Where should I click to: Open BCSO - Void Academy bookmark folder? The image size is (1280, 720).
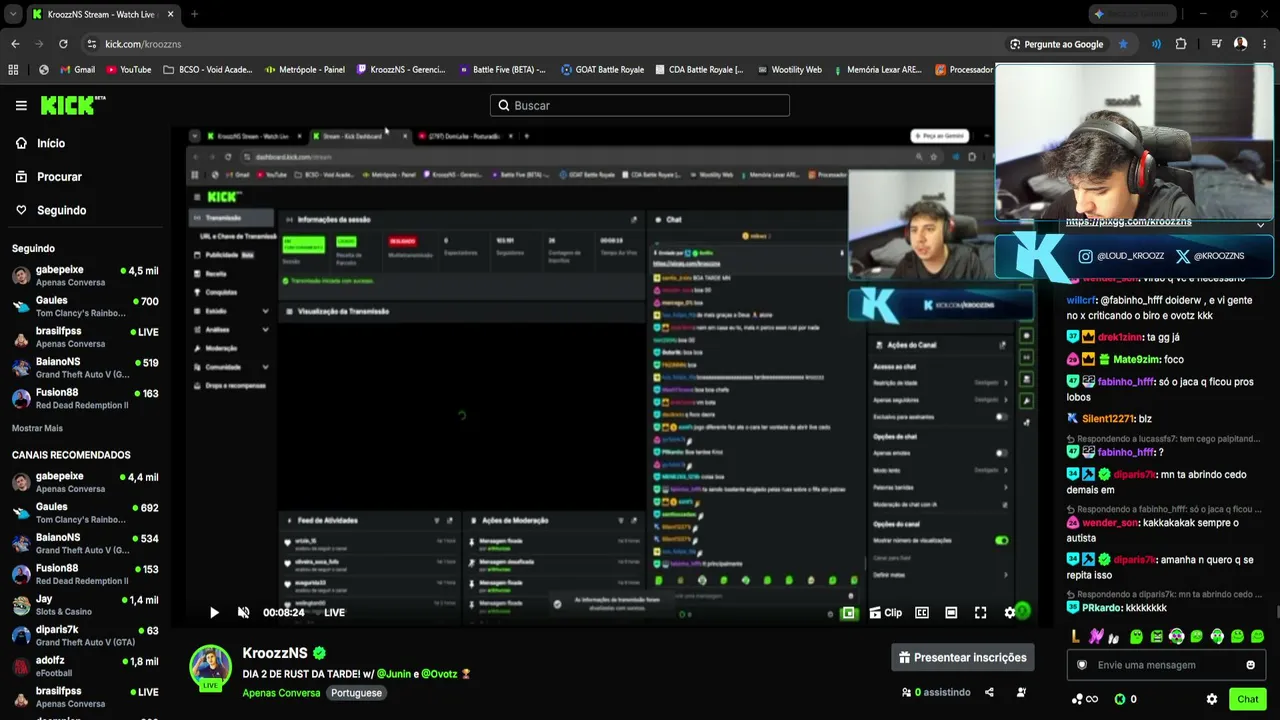(x=208, y=70)
